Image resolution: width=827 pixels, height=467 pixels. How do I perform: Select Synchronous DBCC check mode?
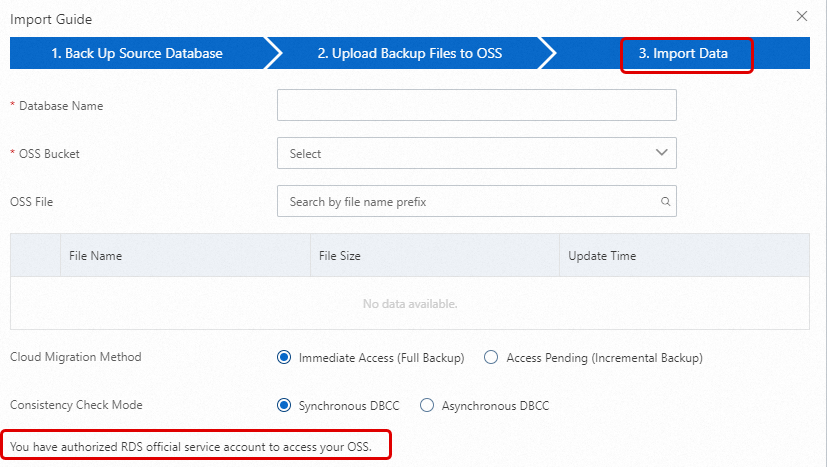284,406
